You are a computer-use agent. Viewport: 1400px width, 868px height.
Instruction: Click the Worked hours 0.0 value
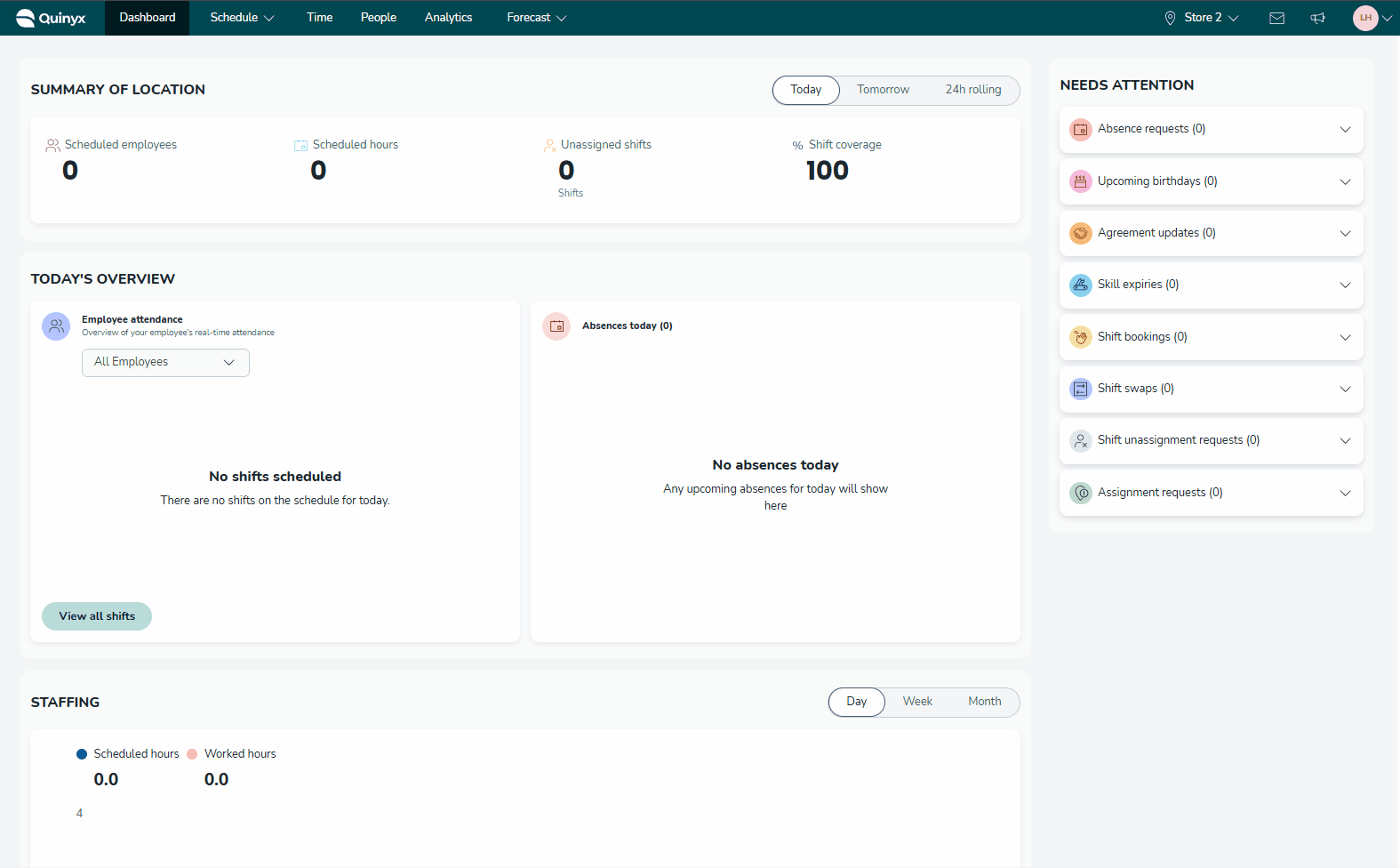click(x=216, y=780)
